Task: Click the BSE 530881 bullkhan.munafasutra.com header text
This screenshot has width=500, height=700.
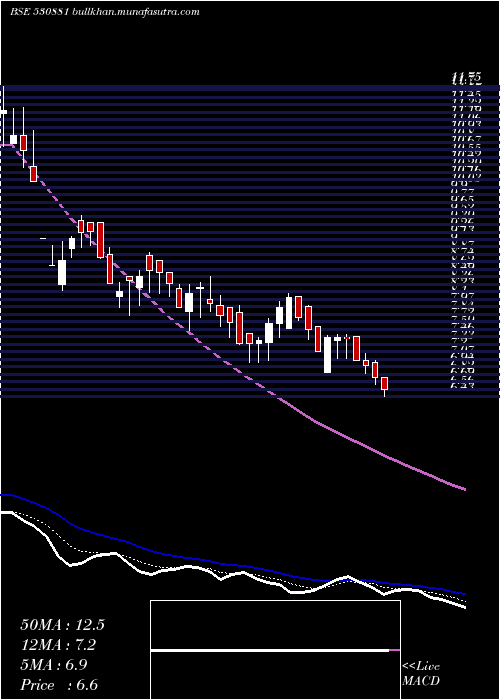Action: (x=104, y=12)
